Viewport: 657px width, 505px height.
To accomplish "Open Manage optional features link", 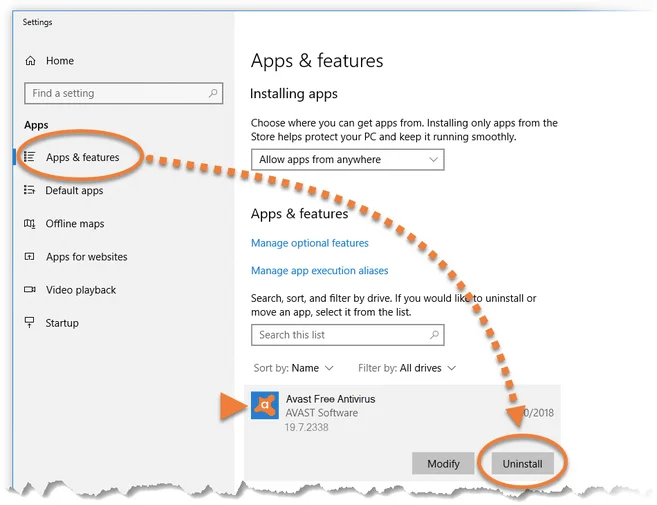I will [310, 243].
